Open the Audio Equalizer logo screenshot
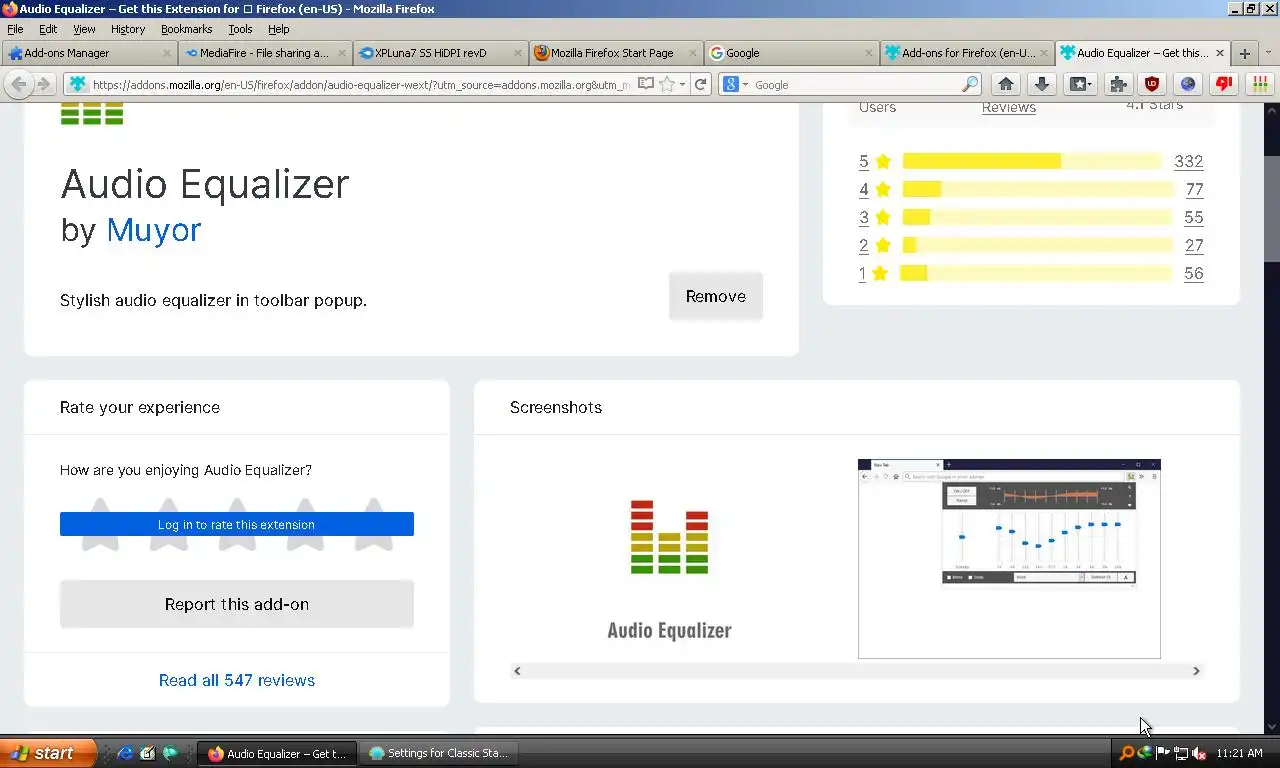Screen dimensions: 1280x768 tap(669, 559)
